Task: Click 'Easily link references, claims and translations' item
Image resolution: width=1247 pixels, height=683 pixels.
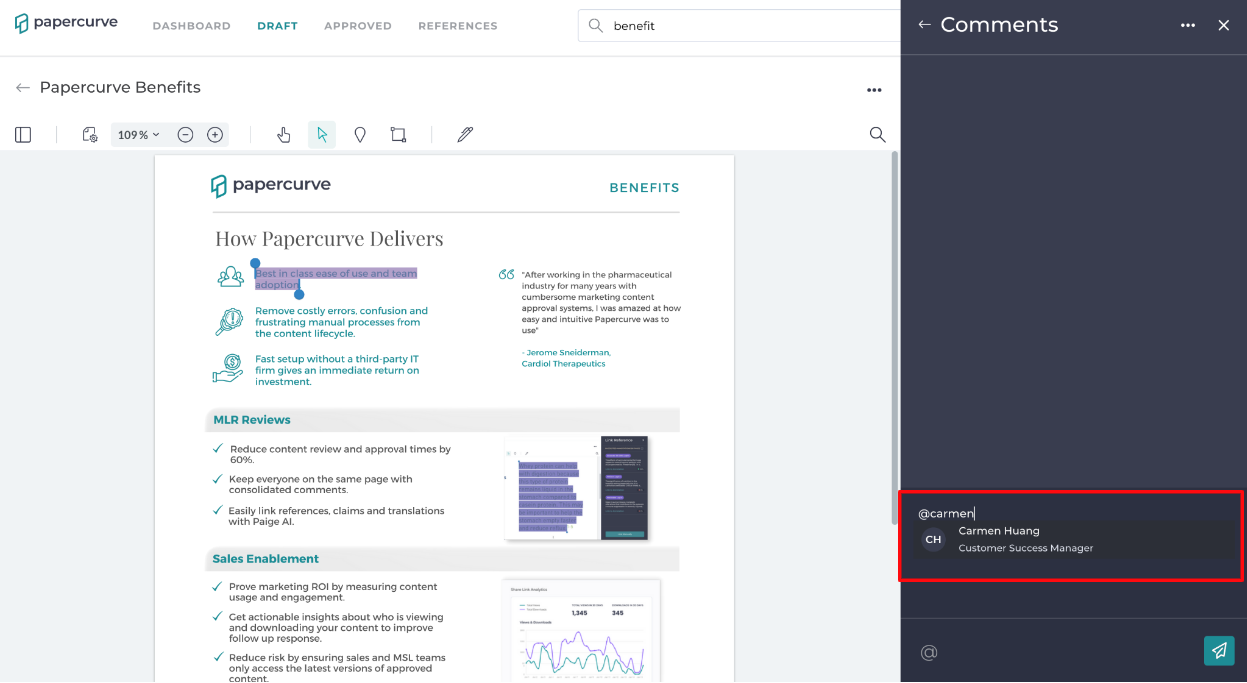Action: click(336, 516)
